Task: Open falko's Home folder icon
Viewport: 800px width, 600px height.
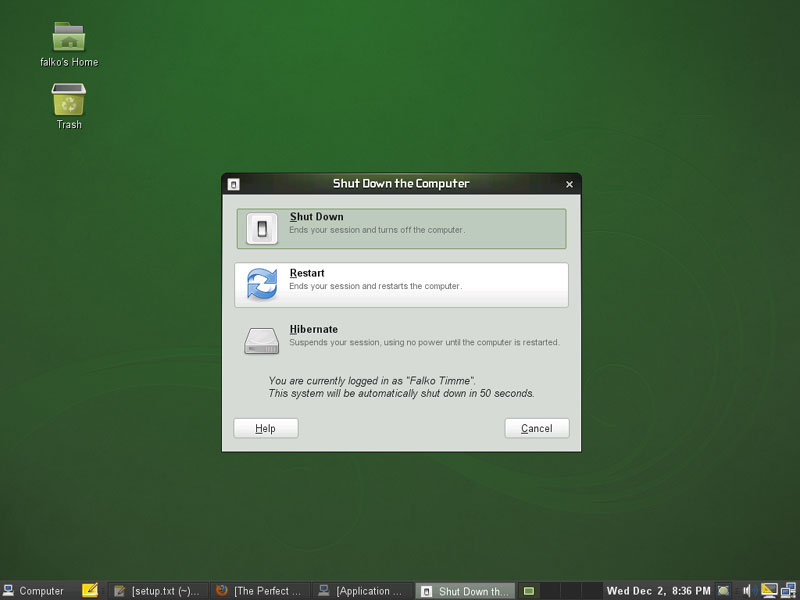Action: point(69,37)
